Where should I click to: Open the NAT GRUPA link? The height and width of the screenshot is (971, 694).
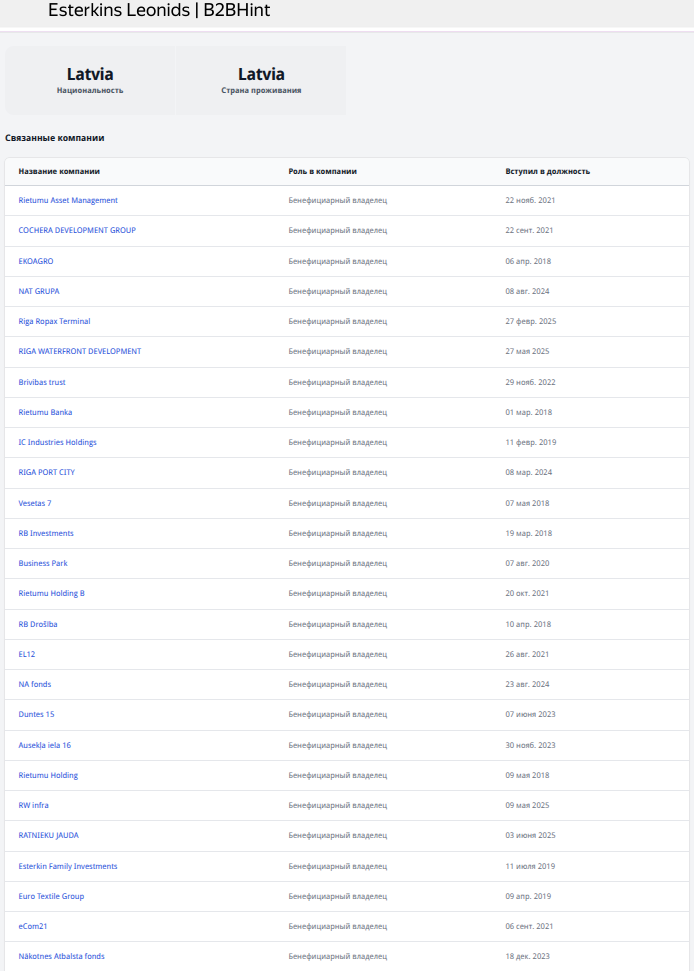point(39,291)
